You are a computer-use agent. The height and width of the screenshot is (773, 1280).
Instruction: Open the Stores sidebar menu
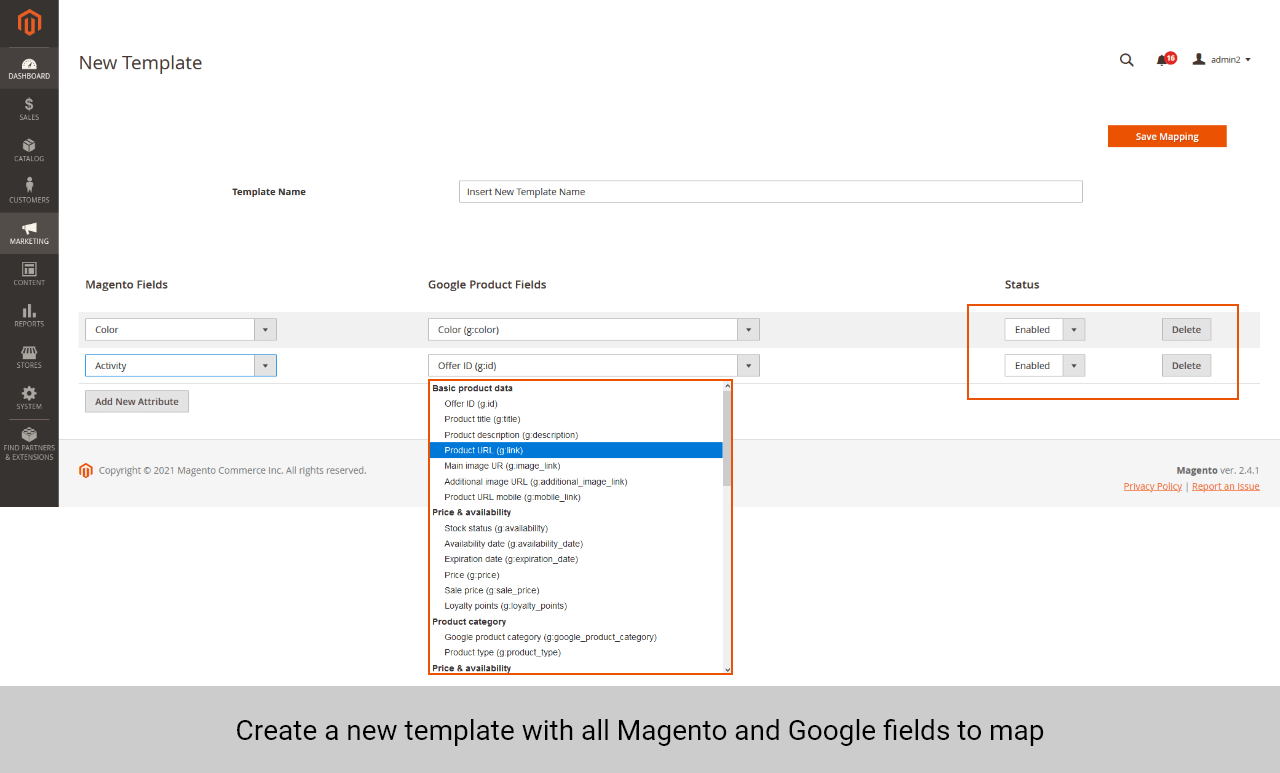(29, 357)
